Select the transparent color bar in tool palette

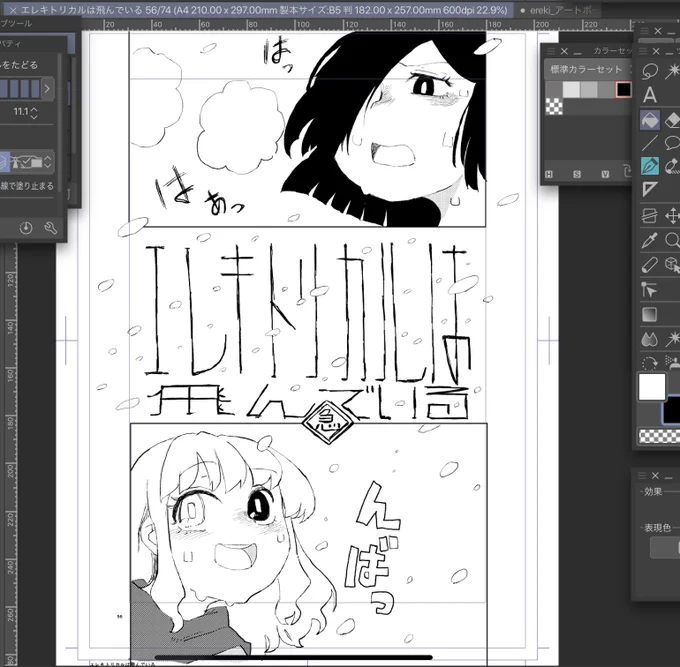(659, 436)
